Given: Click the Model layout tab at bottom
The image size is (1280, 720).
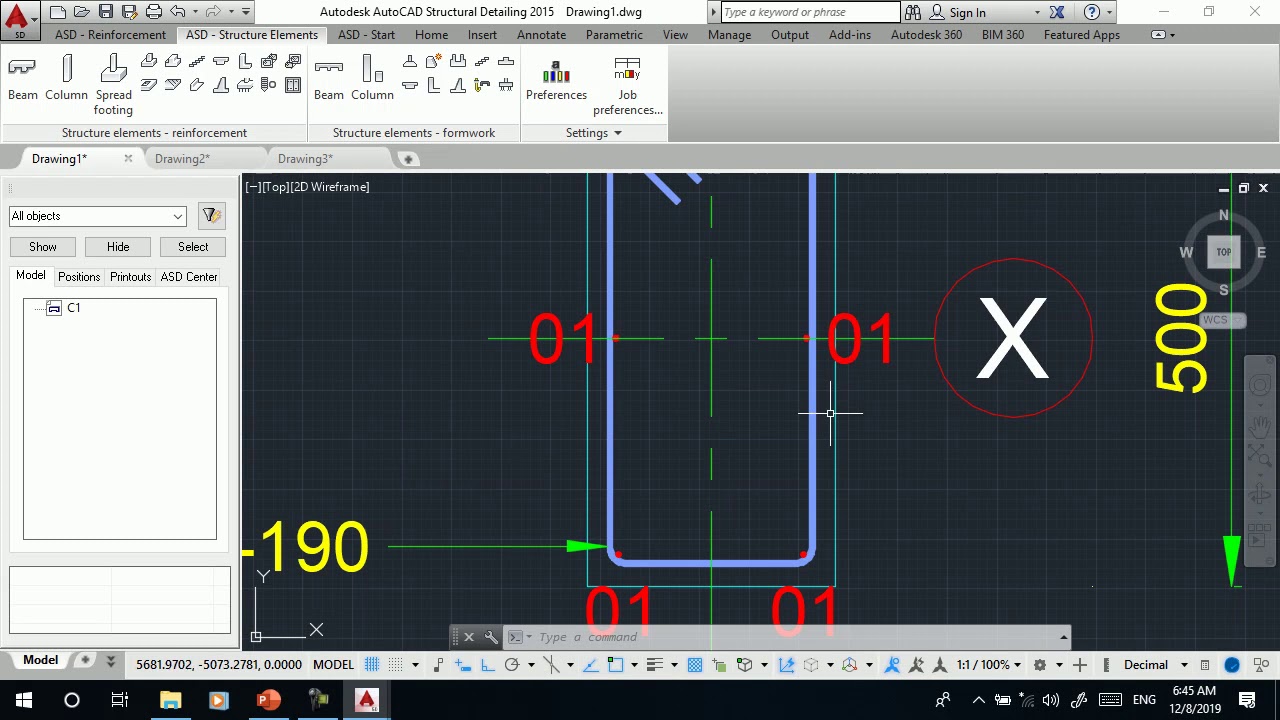Looking at the screenshot, I should [x=41, y=660].
